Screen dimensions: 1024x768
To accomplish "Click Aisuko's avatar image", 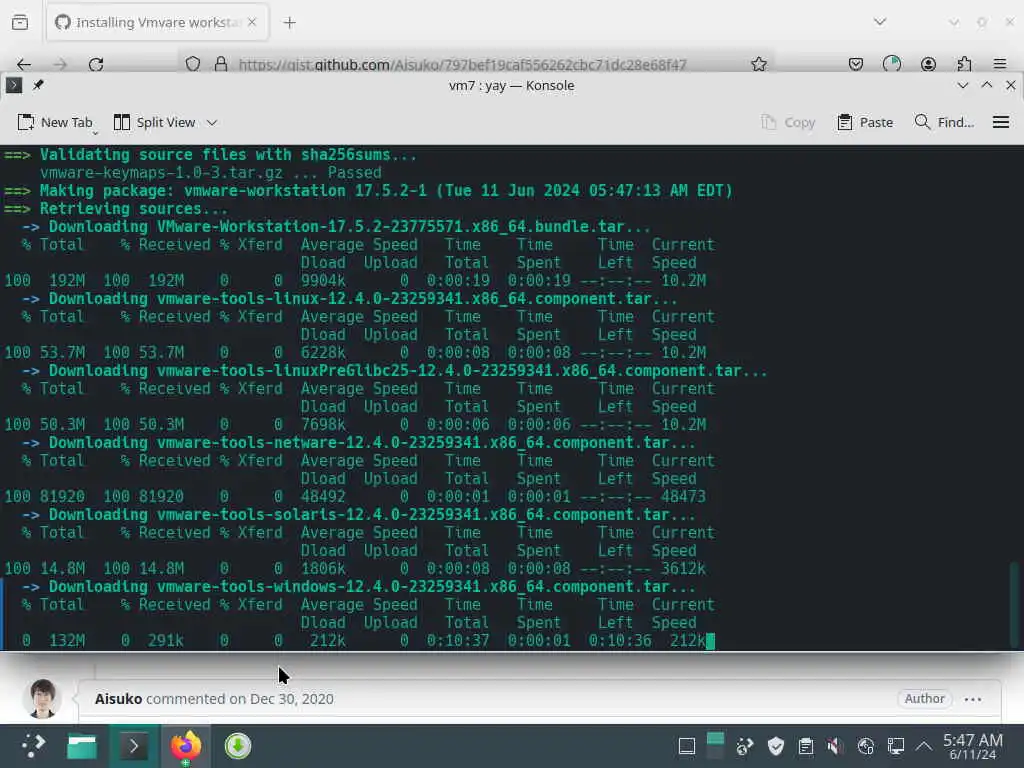I will pyautogui.click(x=42, y=699).
